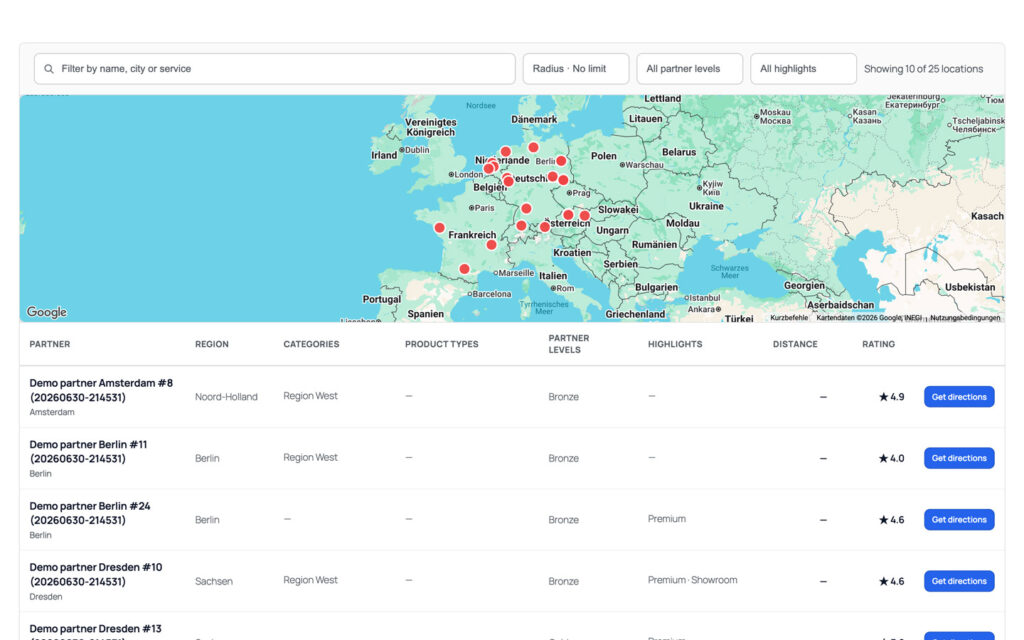The image size is (1024, 640).
Task: Get directions to Demo partner Dresden #10
Action: tap(959, 581)
